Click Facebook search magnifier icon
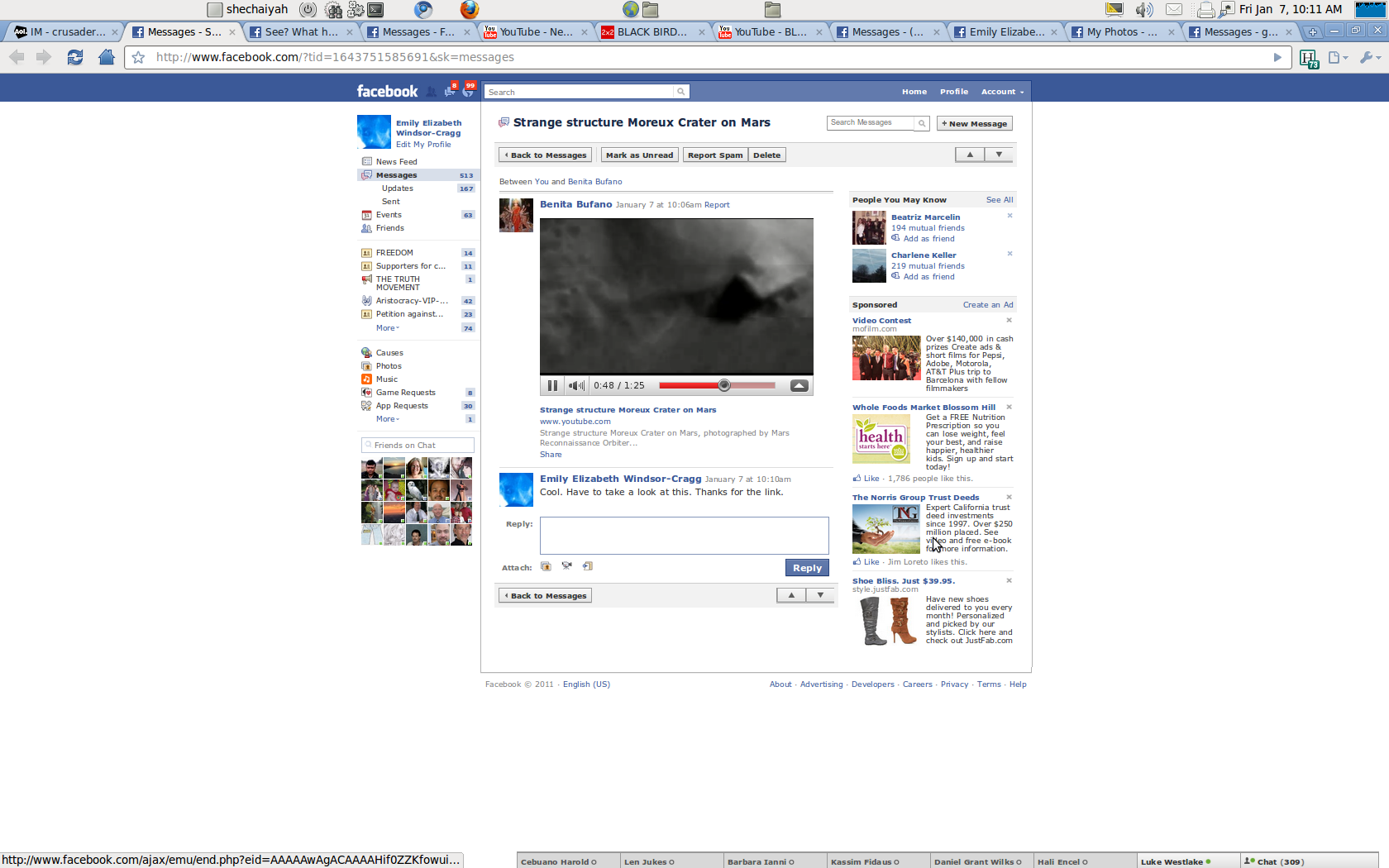Image resolution: width=1389 pixels, height=868 pixels. [680, 92]
